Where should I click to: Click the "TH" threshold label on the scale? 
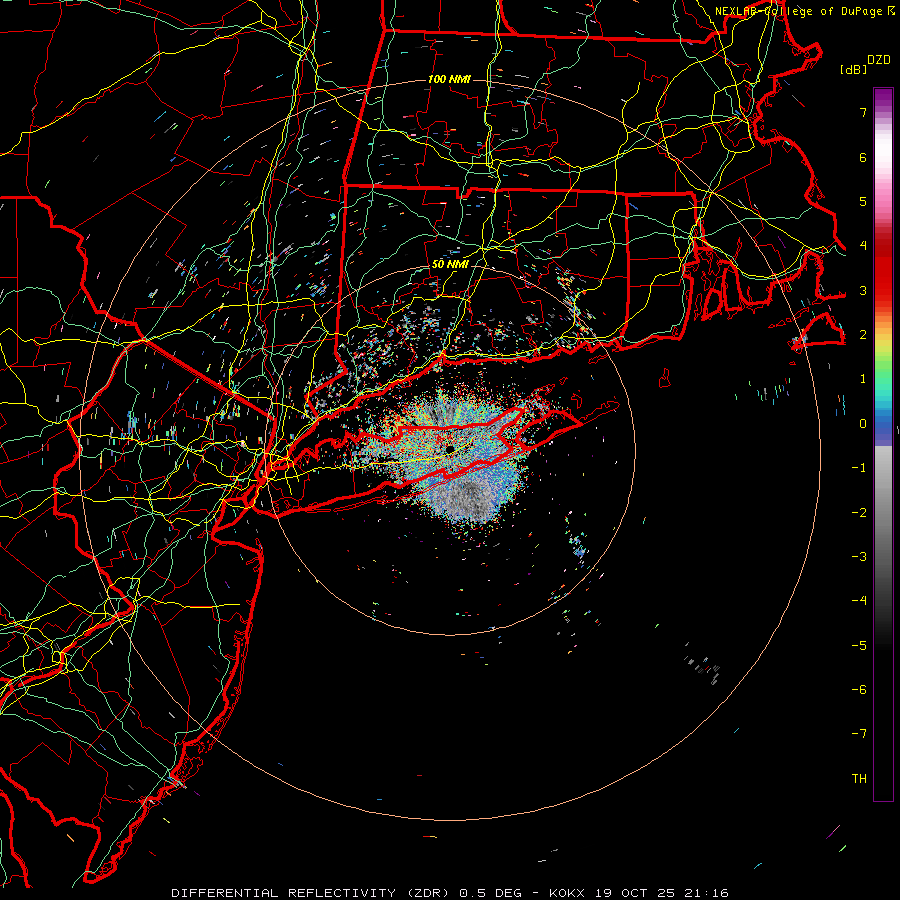[x=859, y=779]
